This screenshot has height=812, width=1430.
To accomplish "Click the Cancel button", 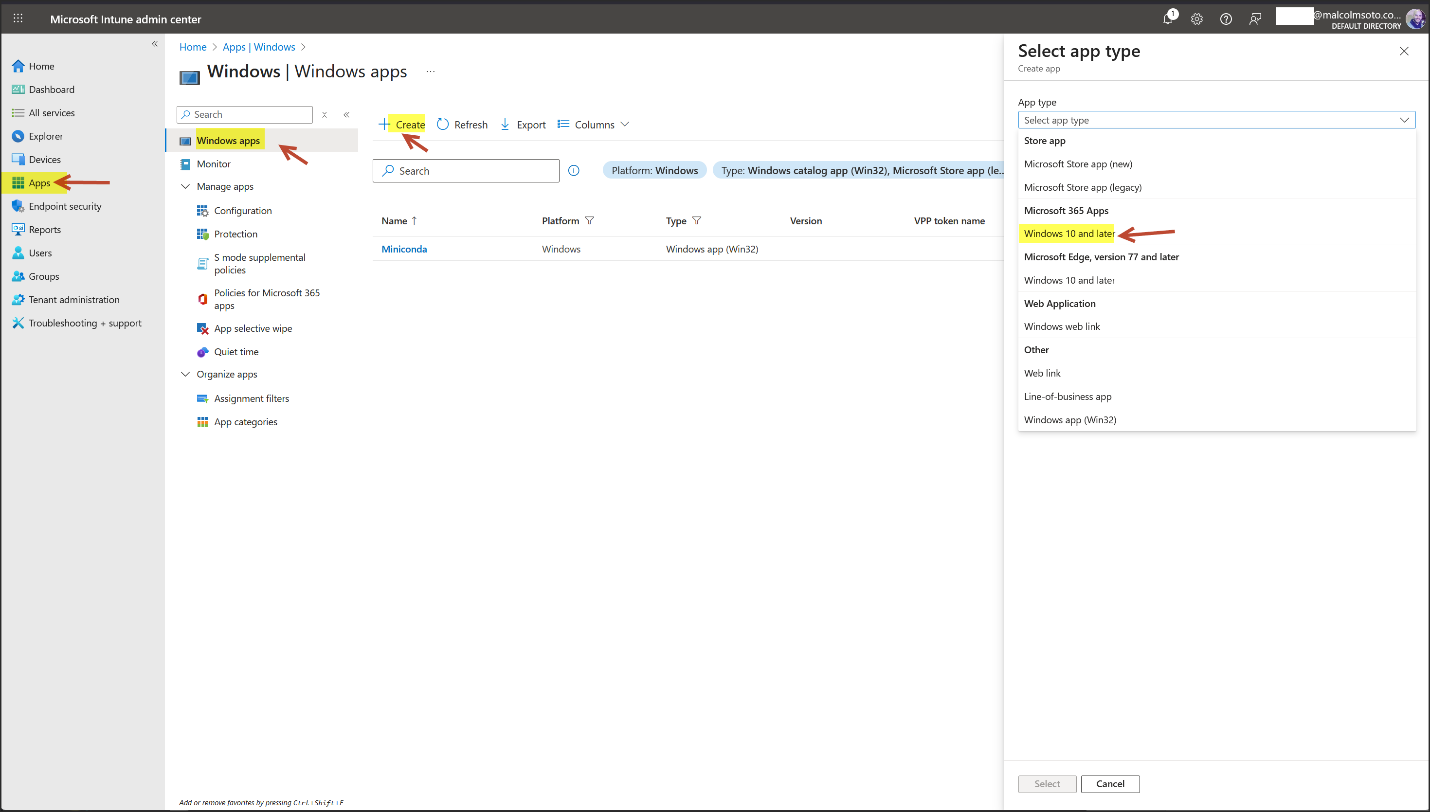I will click(1110, 784).
